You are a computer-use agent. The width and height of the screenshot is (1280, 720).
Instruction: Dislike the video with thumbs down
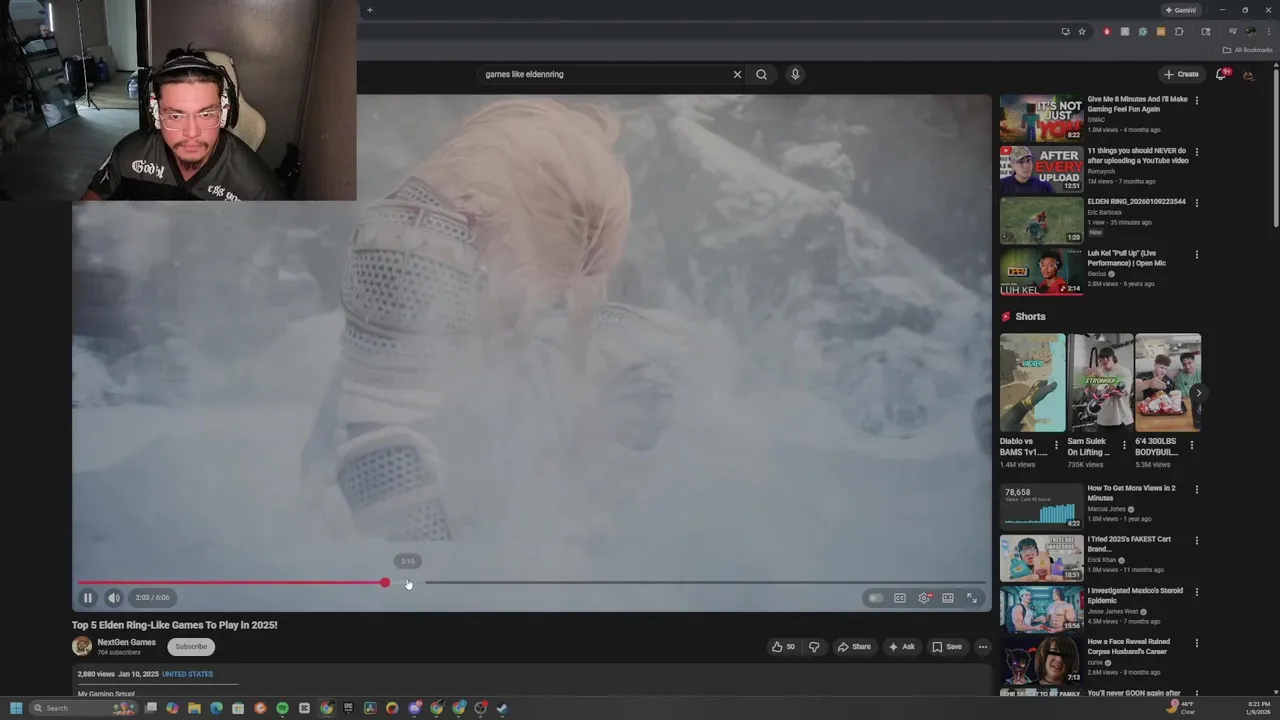click(x=814, y=647)
